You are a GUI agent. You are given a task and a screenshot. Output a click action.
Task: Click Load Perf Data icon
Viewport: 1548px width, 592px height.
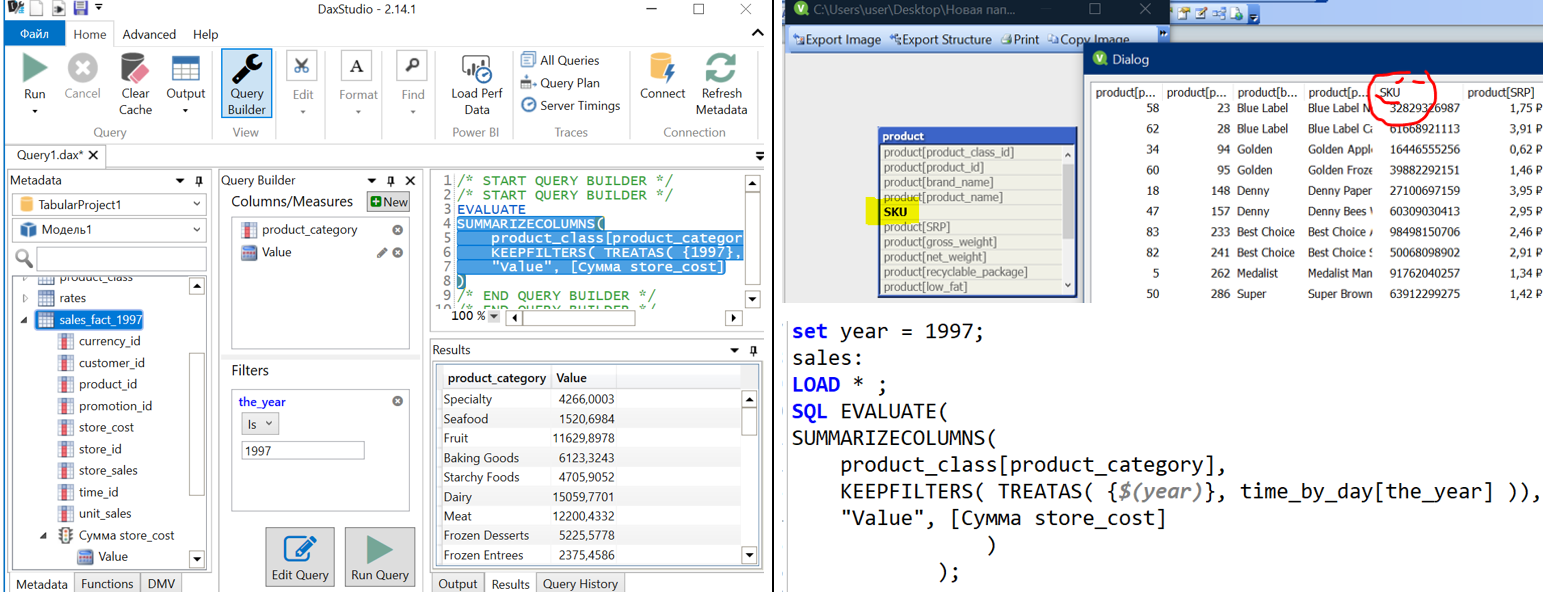[x=476, y=69]
